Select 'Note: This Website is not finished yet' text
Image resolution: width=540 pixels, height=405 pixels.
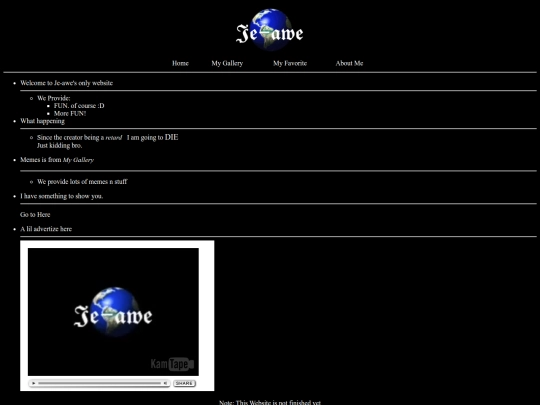(x=270, y=402)
